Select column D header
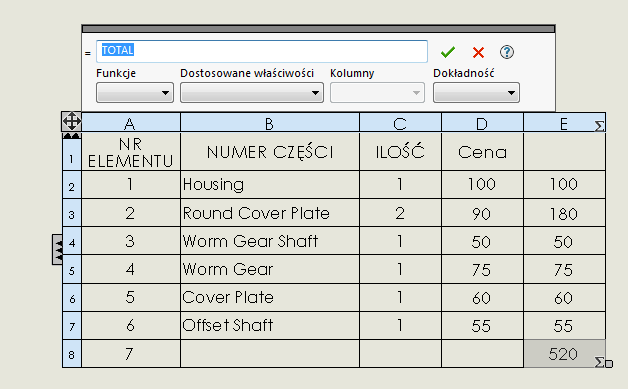628x389 pixels. point(483,122)
